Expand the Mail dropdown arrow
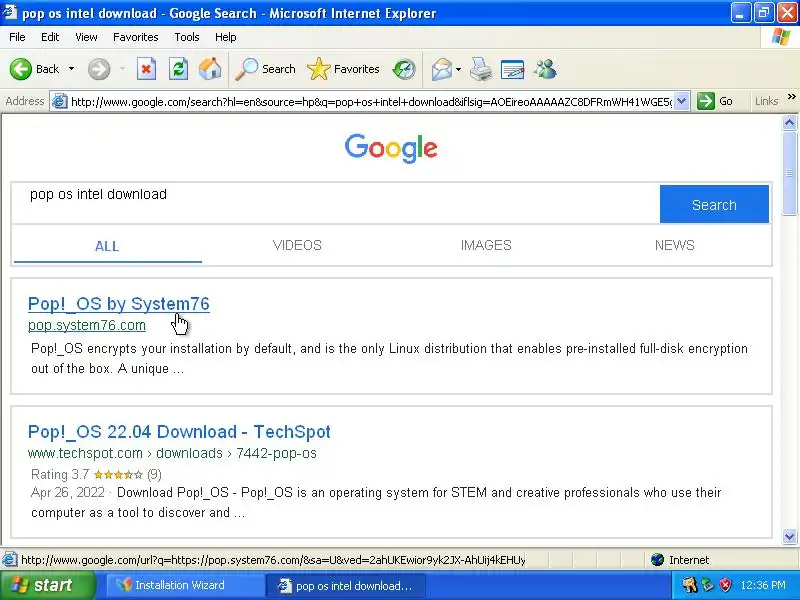800x600 pixels. [458, 69]
